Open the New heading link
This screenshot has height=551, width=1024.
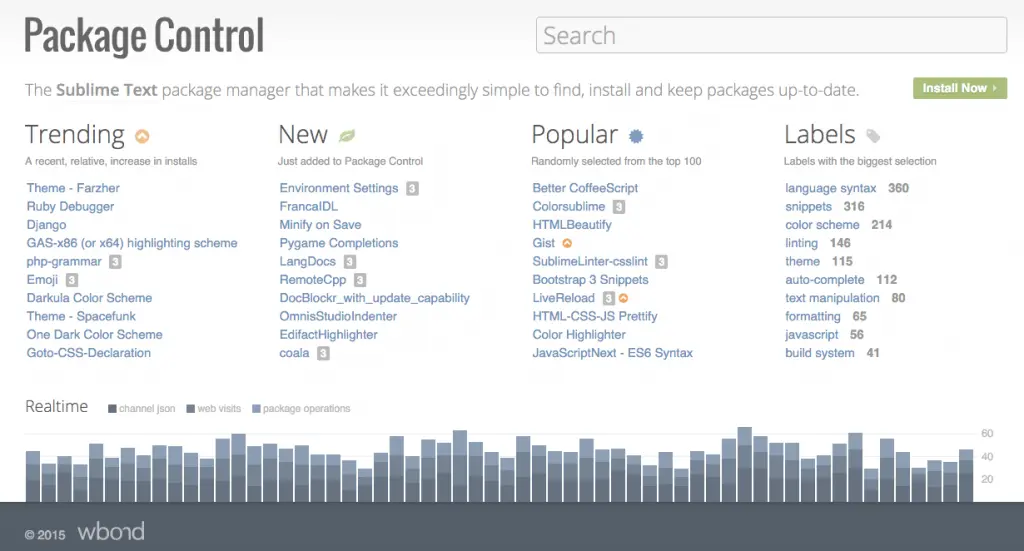303,134
